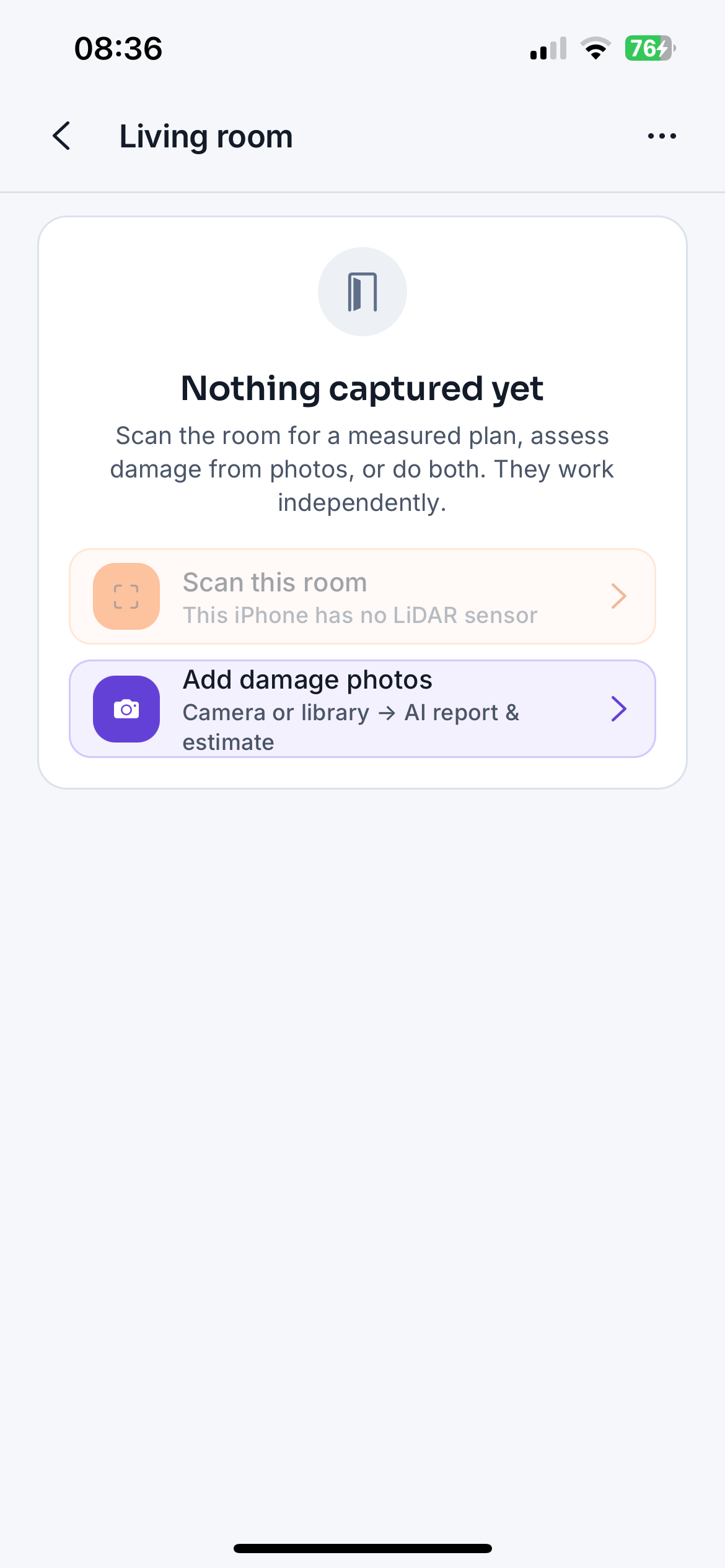The image size is (725, 1568).
Task: Select the Scan this room title
Action: (x=275, y=583)
